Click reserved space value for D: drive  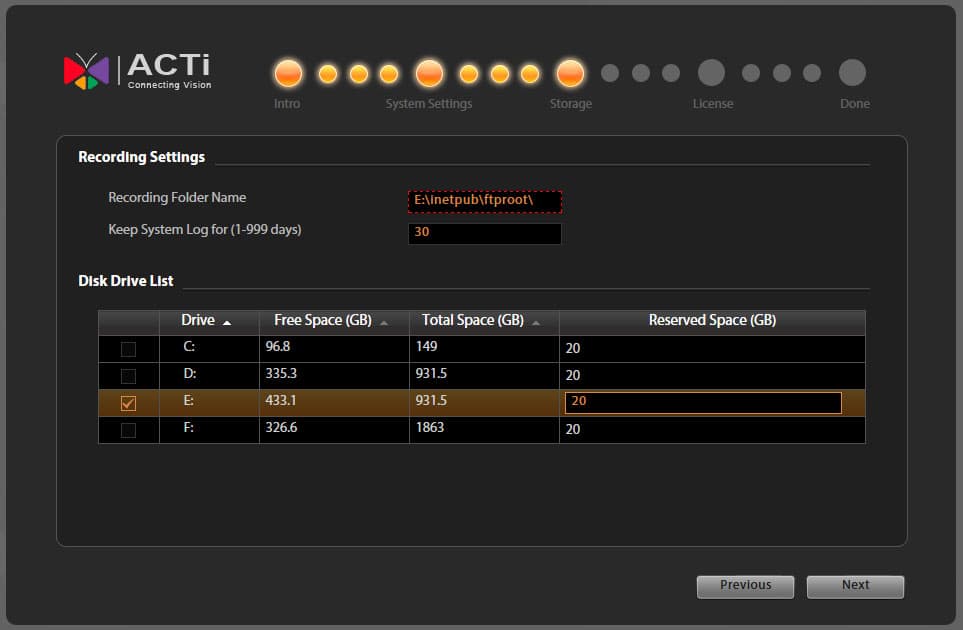pos(572,376)
